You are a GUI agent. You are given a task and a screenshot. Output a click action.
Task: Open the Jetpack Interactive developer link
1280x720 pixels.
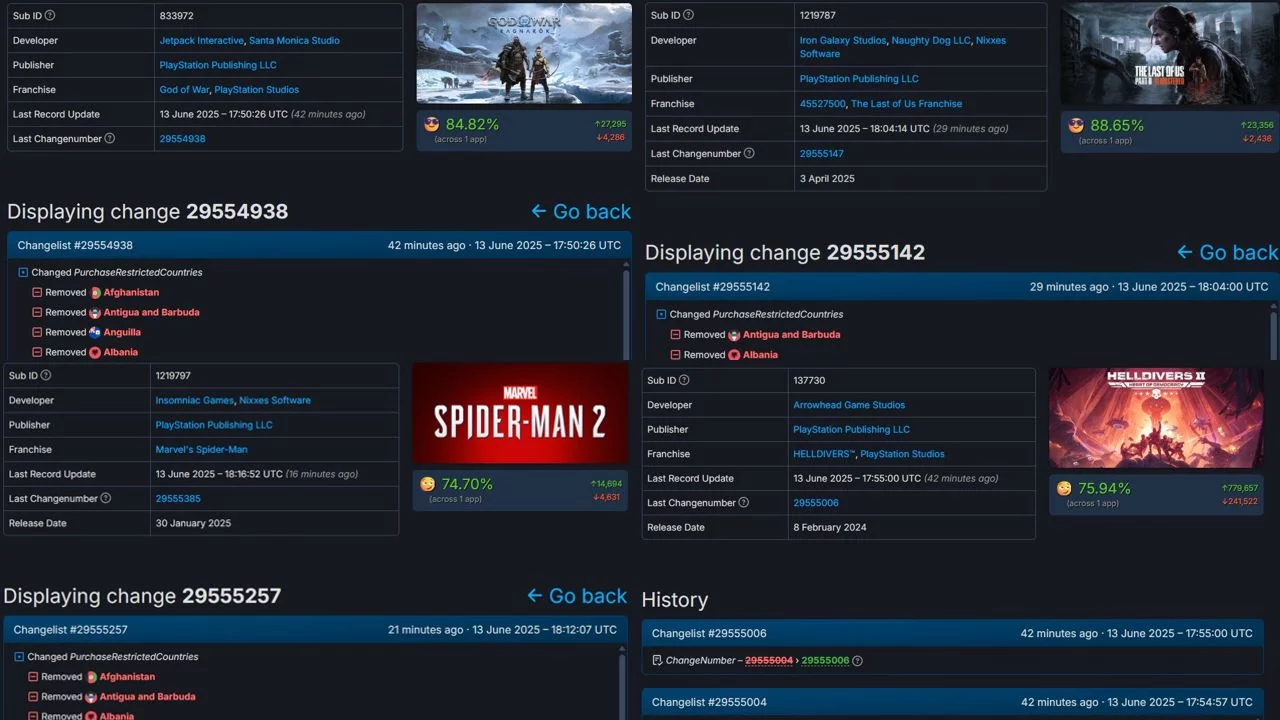(x=201, y=41)
